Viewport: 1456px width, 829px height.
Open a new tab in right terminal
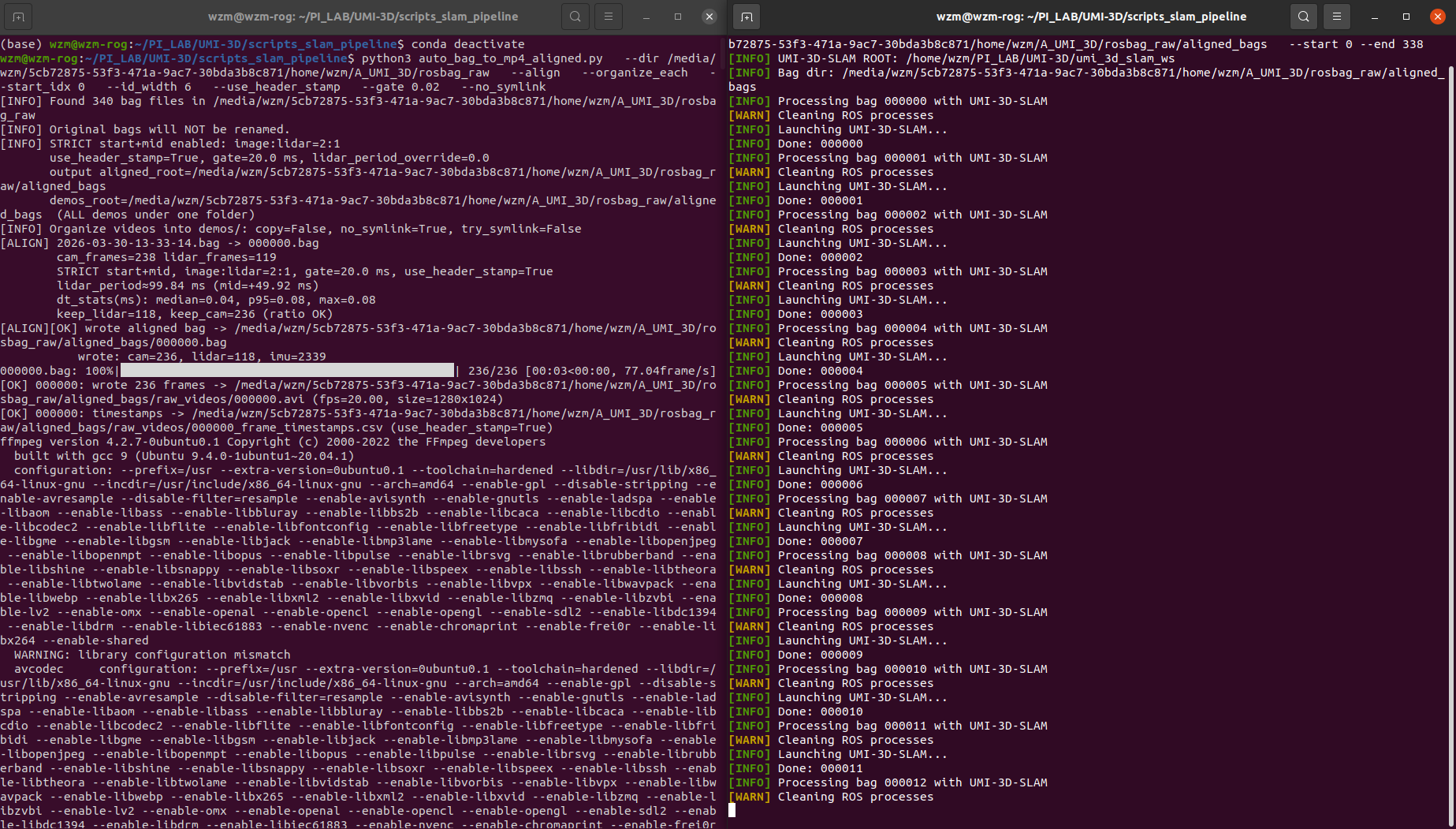747,17
